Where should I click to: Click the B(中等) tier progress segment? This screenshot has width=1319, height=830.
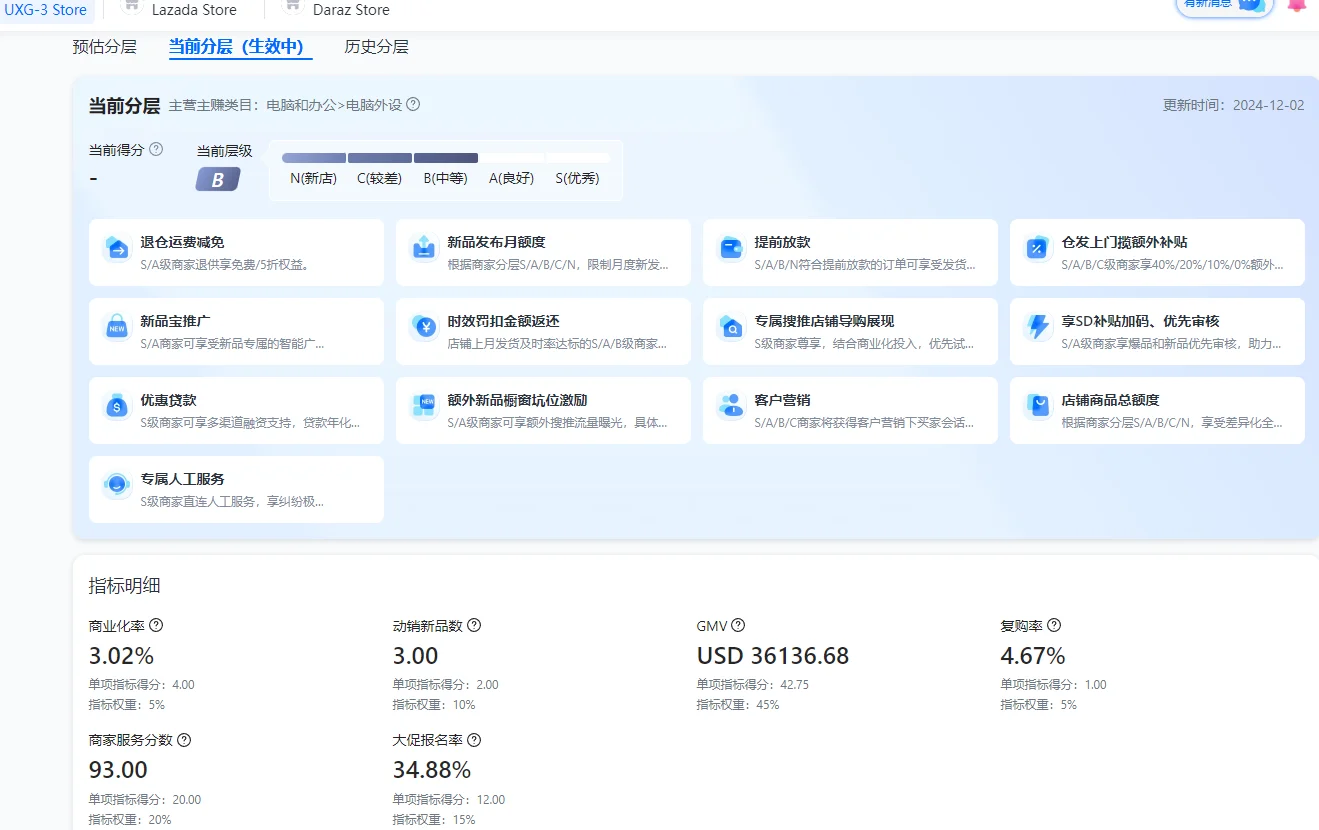[446, 158]
